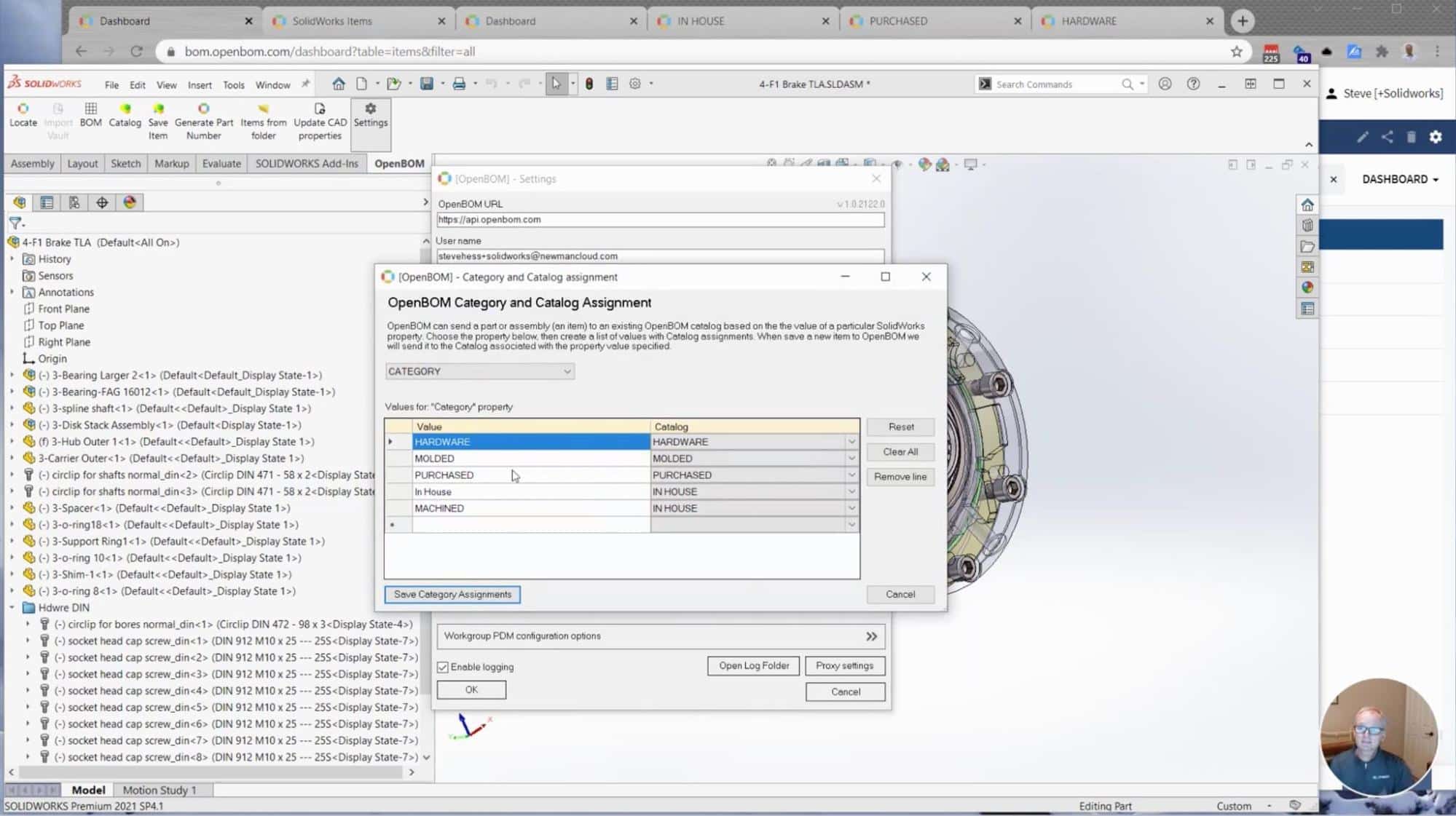This screenshot has height=816, width=1456.
Task: Expand CATEGORY property dropdown
Action: click(565, 371)
